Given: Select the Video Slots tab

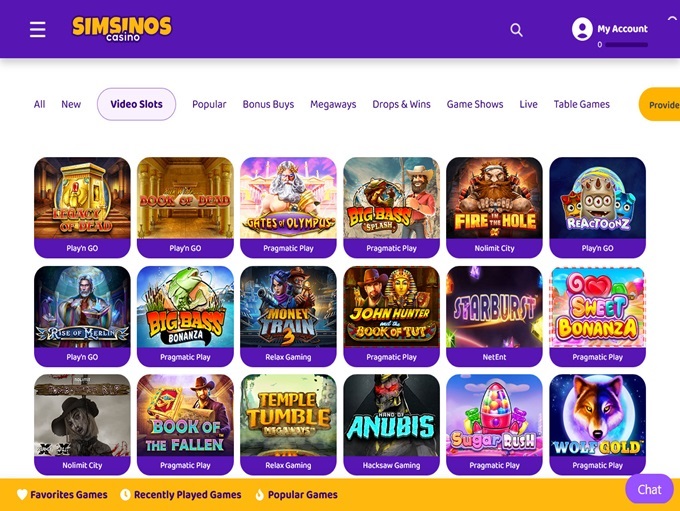Looking at the screenshot, I should pos(137,104).
